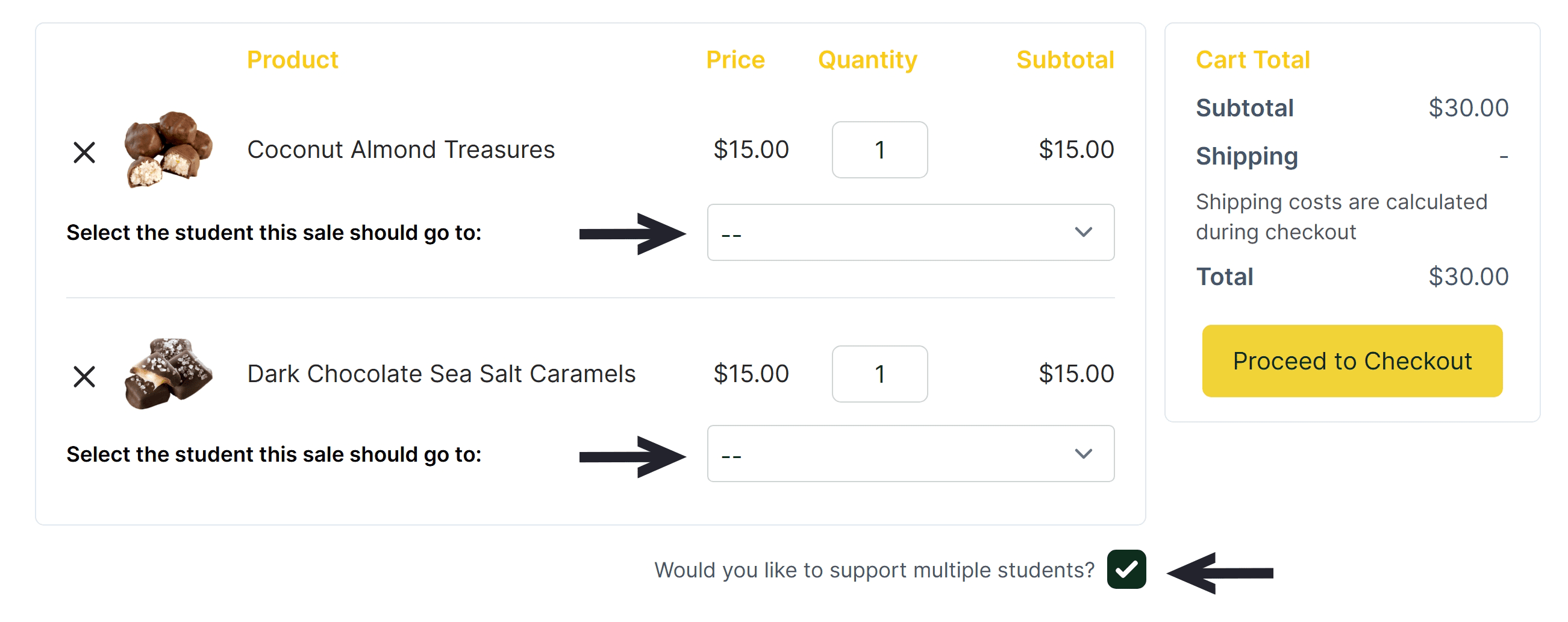Expand the first student selection chevron
Viewport: 1568px width, 622px height.
1083,232
